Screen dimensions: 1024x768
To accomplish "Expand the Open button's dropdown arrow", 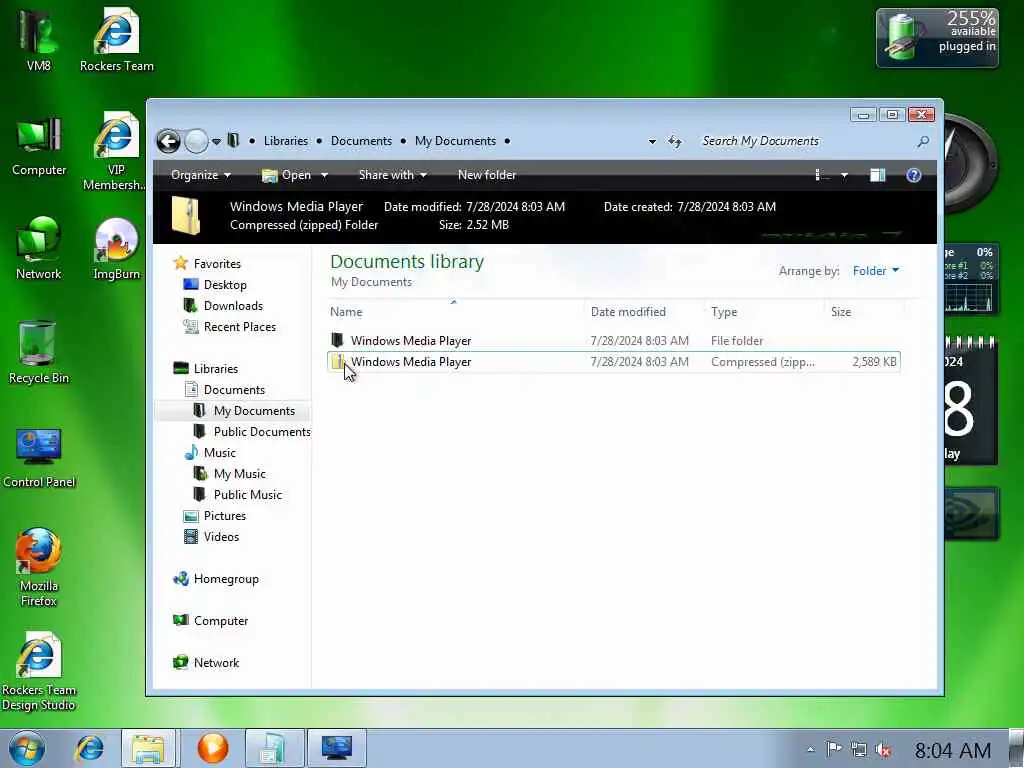I will click(324, 176).
